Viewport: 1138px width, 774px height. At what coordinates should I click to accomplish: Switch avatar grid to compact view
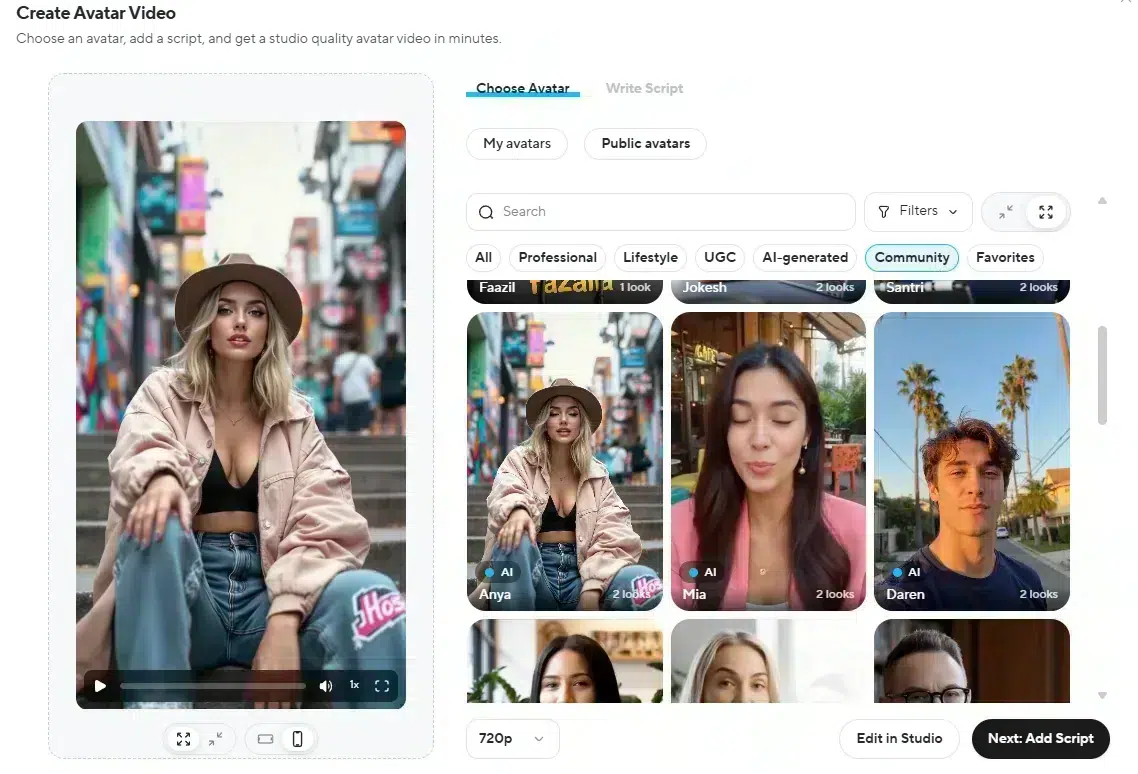pos(1005,212)
